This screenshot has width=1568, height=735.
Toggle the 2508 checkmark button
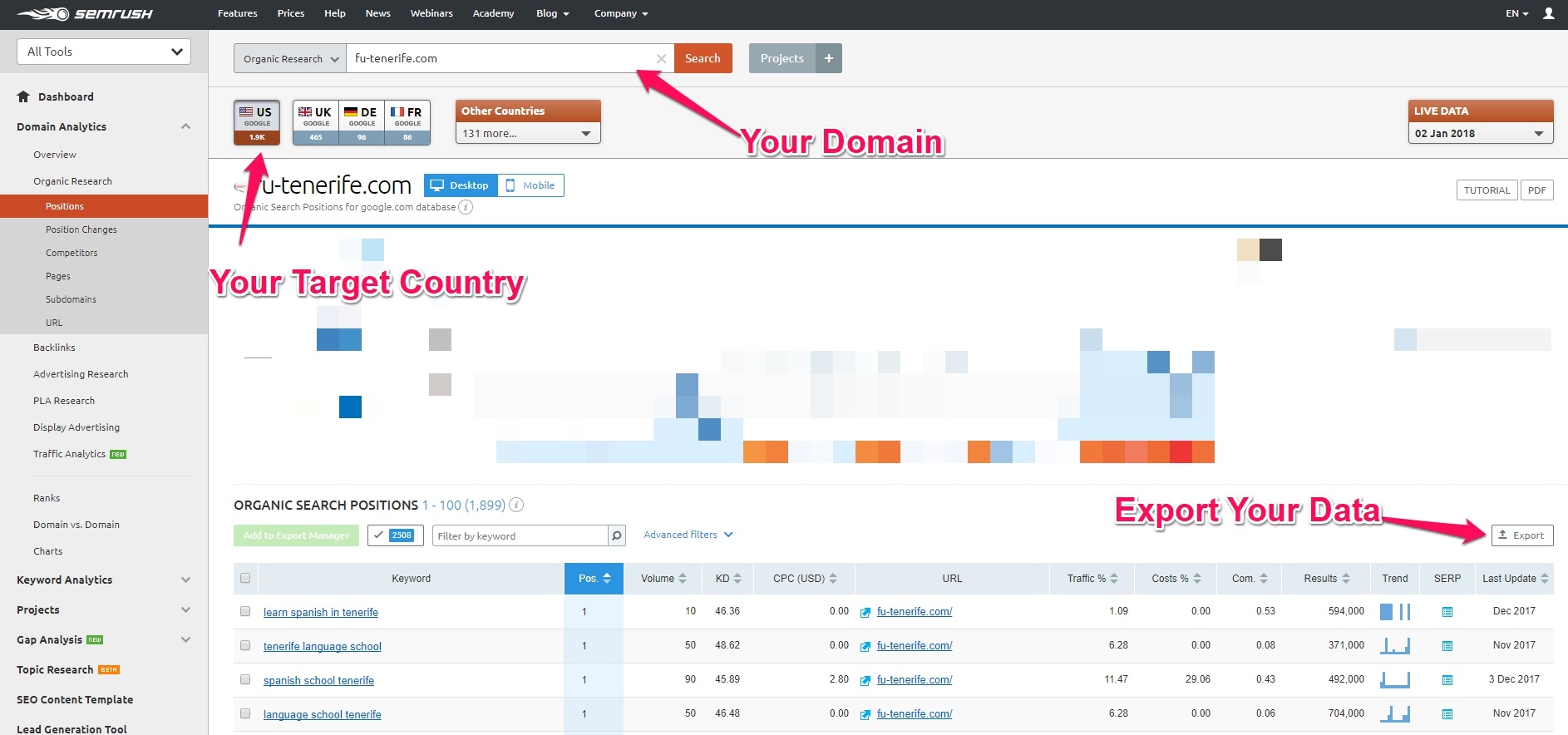(x=395, y=535)
